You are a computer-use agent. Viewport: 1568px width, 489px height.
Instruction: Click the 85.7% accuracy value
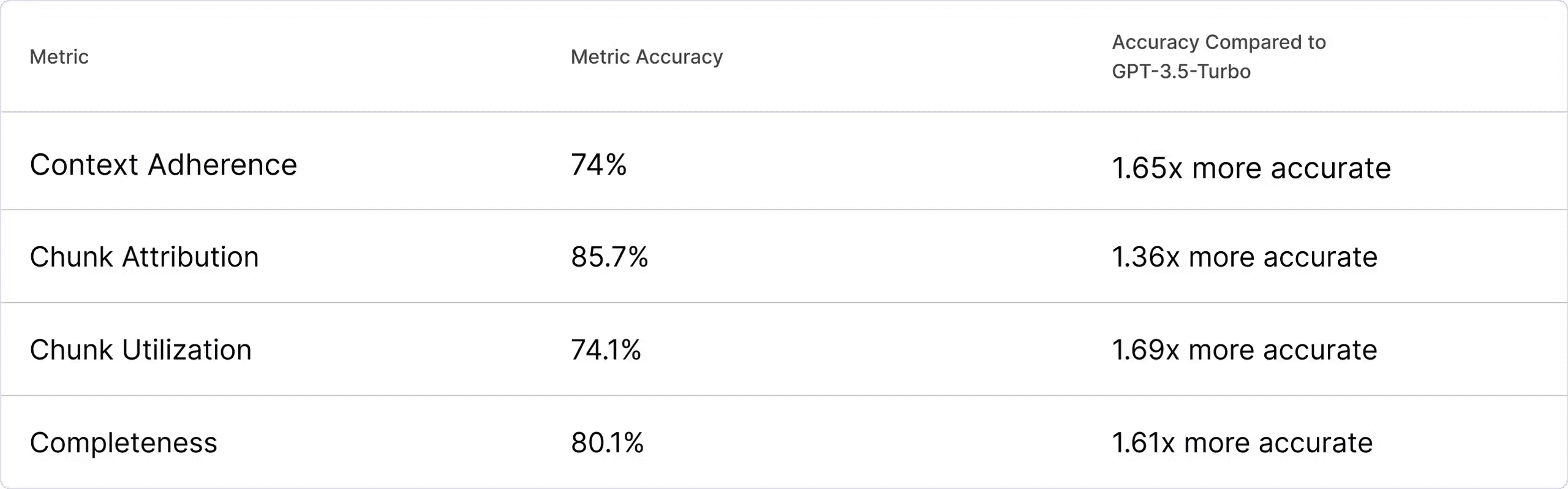pyautogui.click(x=609, y=257)
